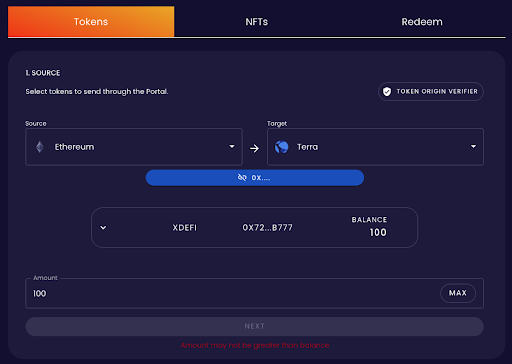Image resolution: width=512 pixels, height=364 pixels.
Task: Click the XDEFI token name
Action: [185, 228]
